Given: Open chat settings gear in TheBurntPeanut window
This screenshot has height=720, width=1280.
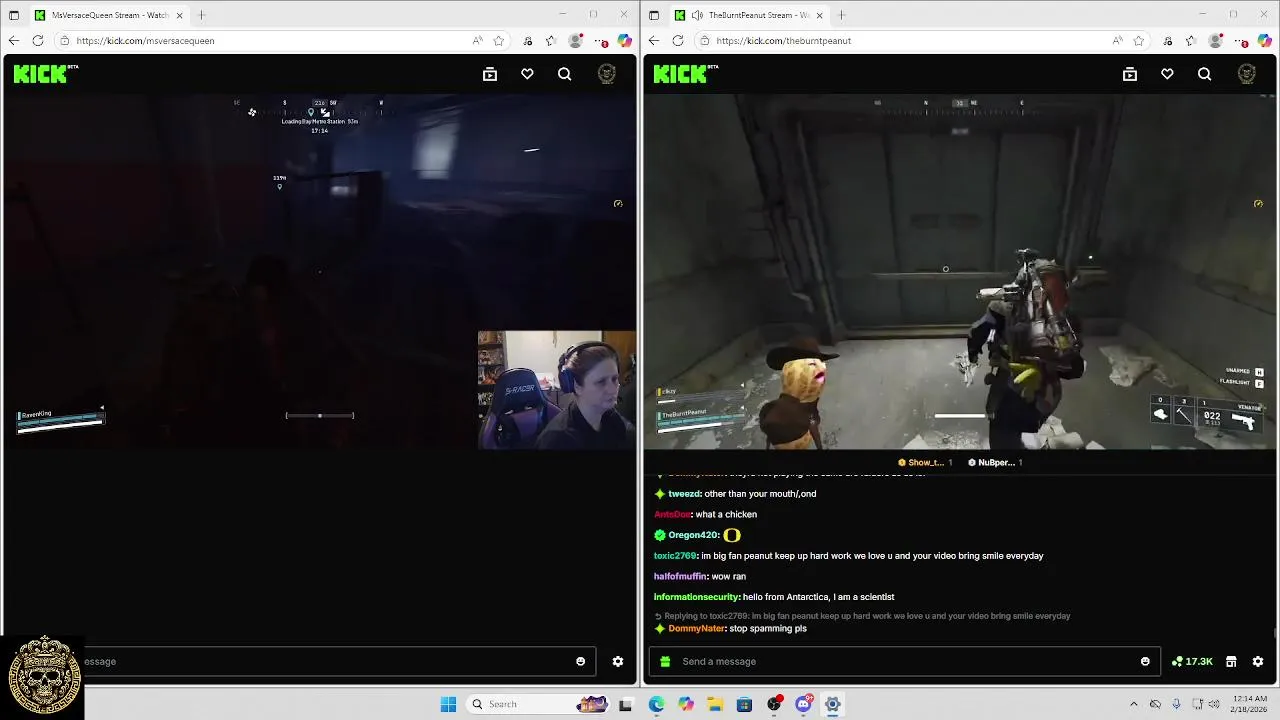Looking at the screenshot, I should [1258, 661].
